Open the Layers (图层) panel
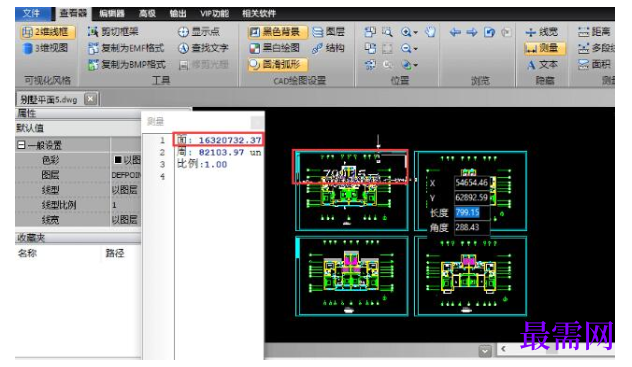 [x=328, y=31]
